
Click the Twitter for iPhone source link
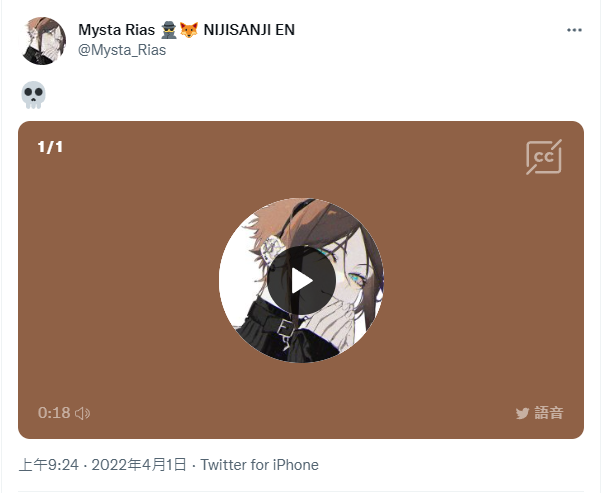[x=260, y=465]
